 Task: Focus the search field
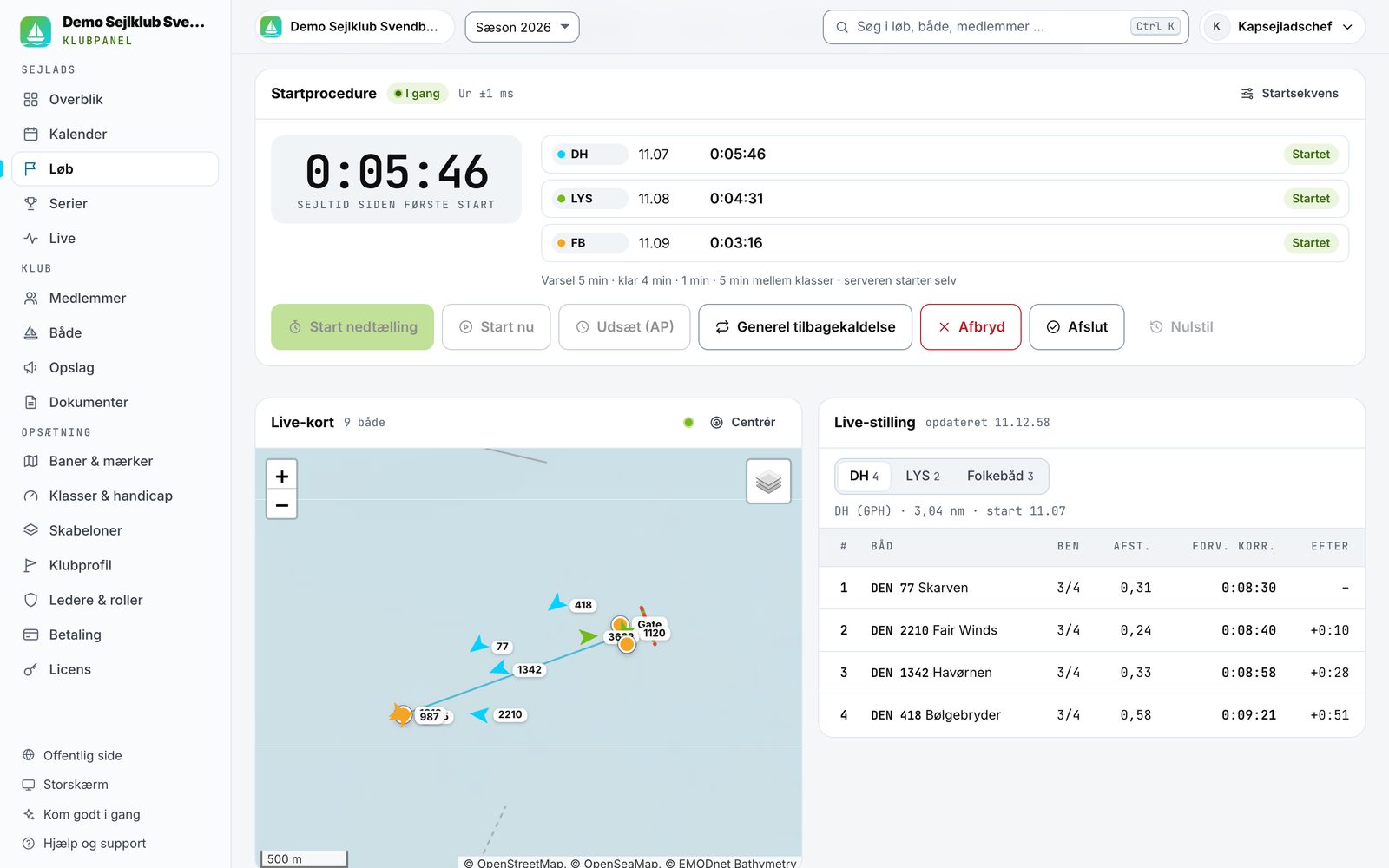[x=1005, y=27]
